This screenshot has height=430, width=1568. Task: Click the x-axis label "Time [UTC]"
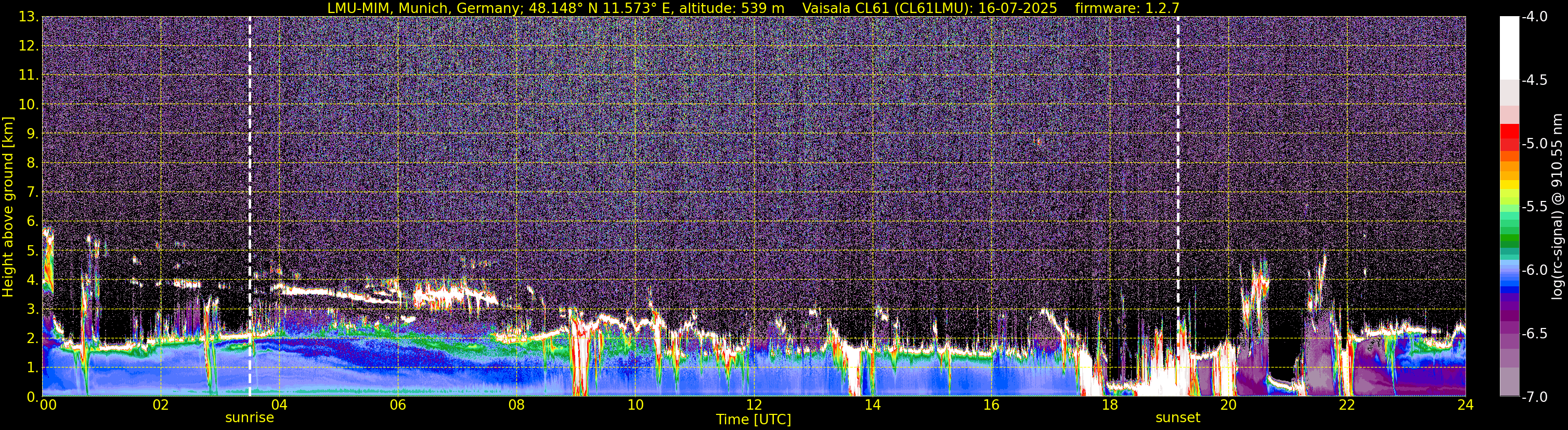click(x=754, y=419)
